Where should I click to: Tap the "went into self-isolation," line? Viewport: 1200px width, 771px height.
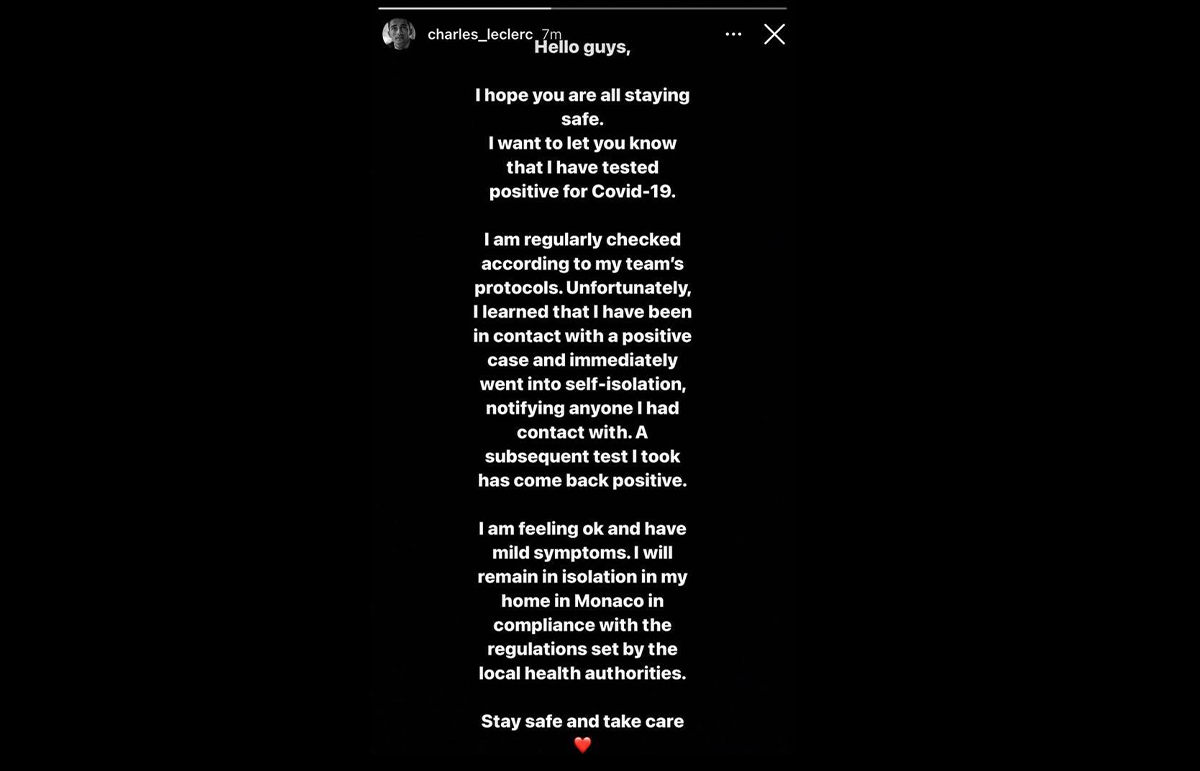[x=582, y=384]
